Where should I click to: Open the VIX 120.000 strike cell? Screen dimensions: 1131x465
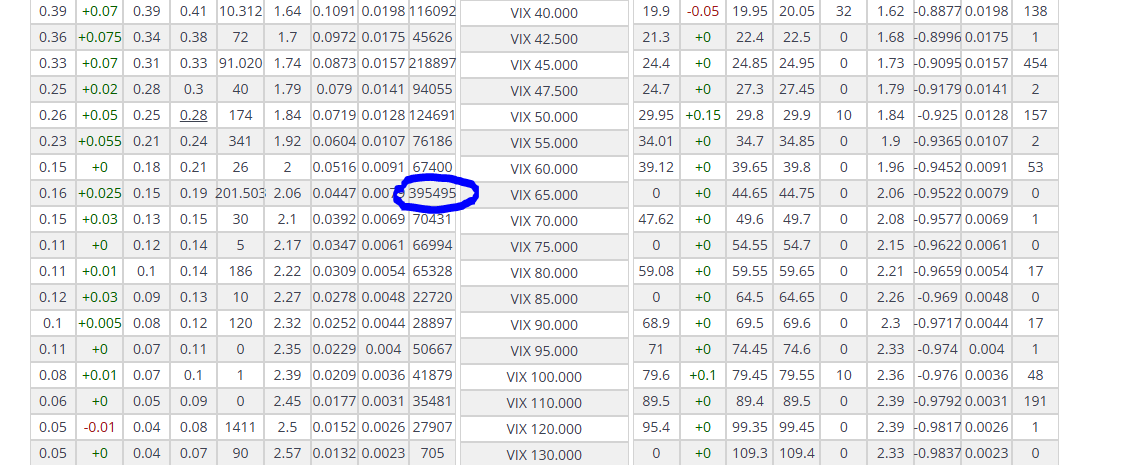544,428
